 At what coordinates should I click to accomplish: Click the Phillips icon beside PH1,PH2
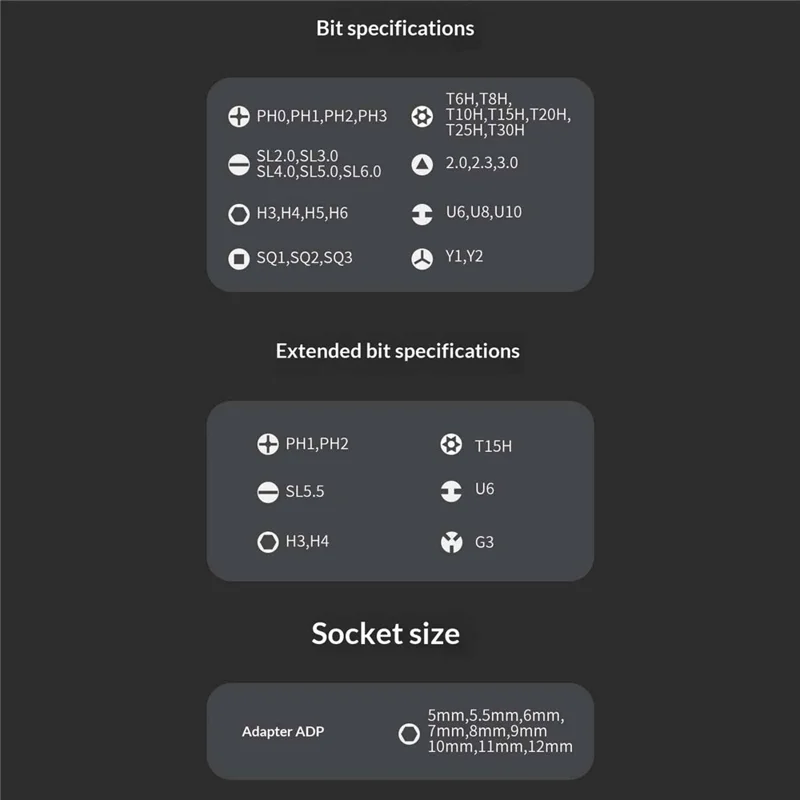point(268,444)
